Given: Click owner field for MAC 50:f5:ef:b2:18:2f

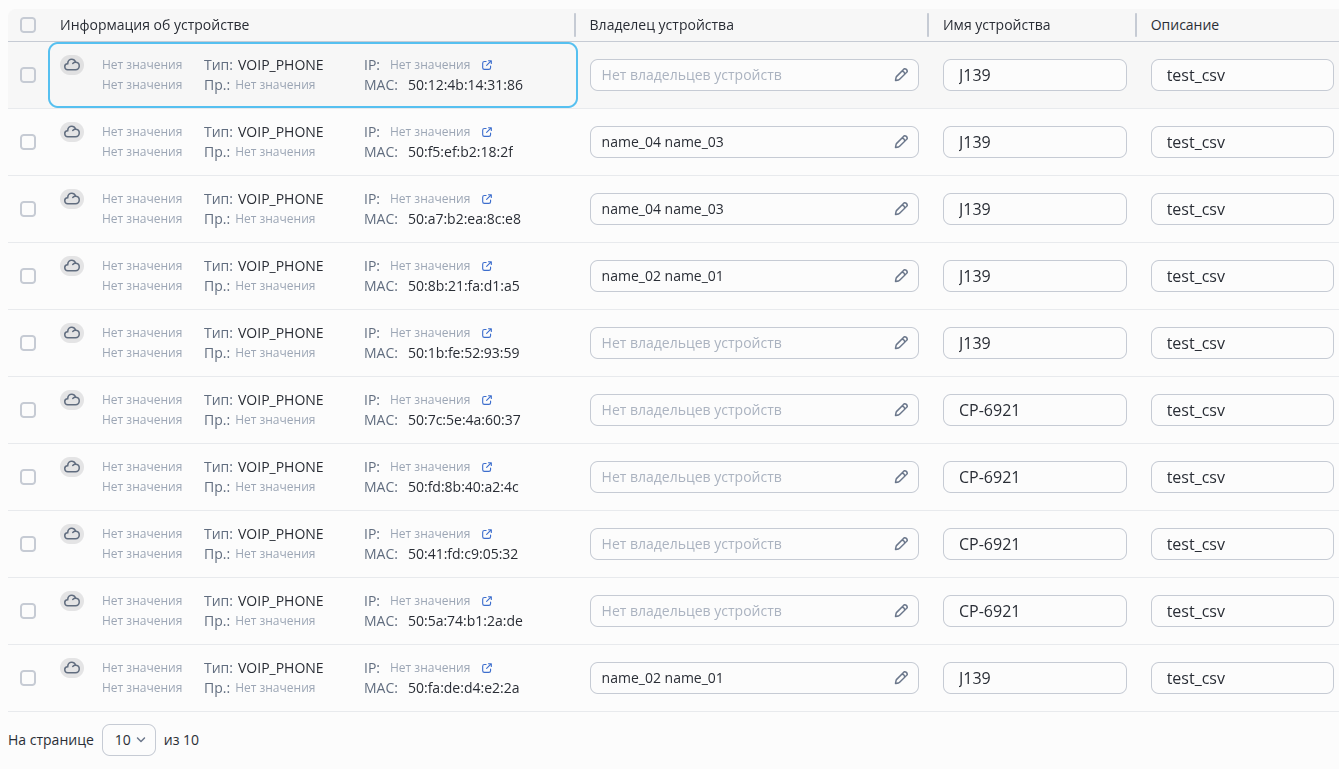Looking at the screenshot, I should (x=754, y=142).
